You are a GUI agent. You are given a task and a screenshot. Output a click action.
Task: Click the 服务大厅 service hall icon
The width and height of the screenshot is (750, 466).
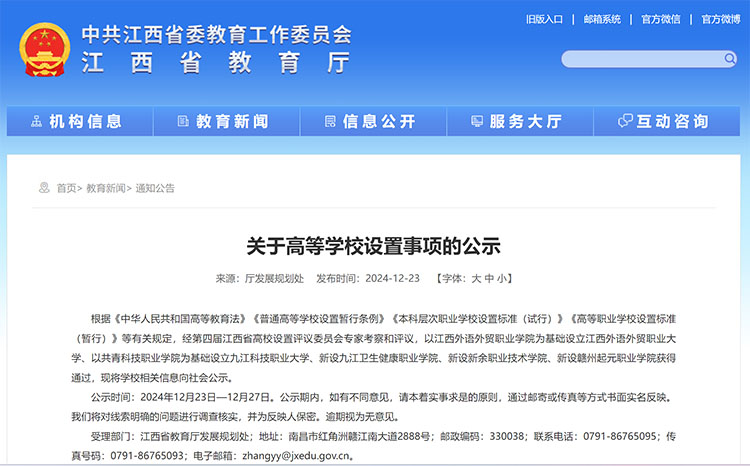(x=474, y=121)
